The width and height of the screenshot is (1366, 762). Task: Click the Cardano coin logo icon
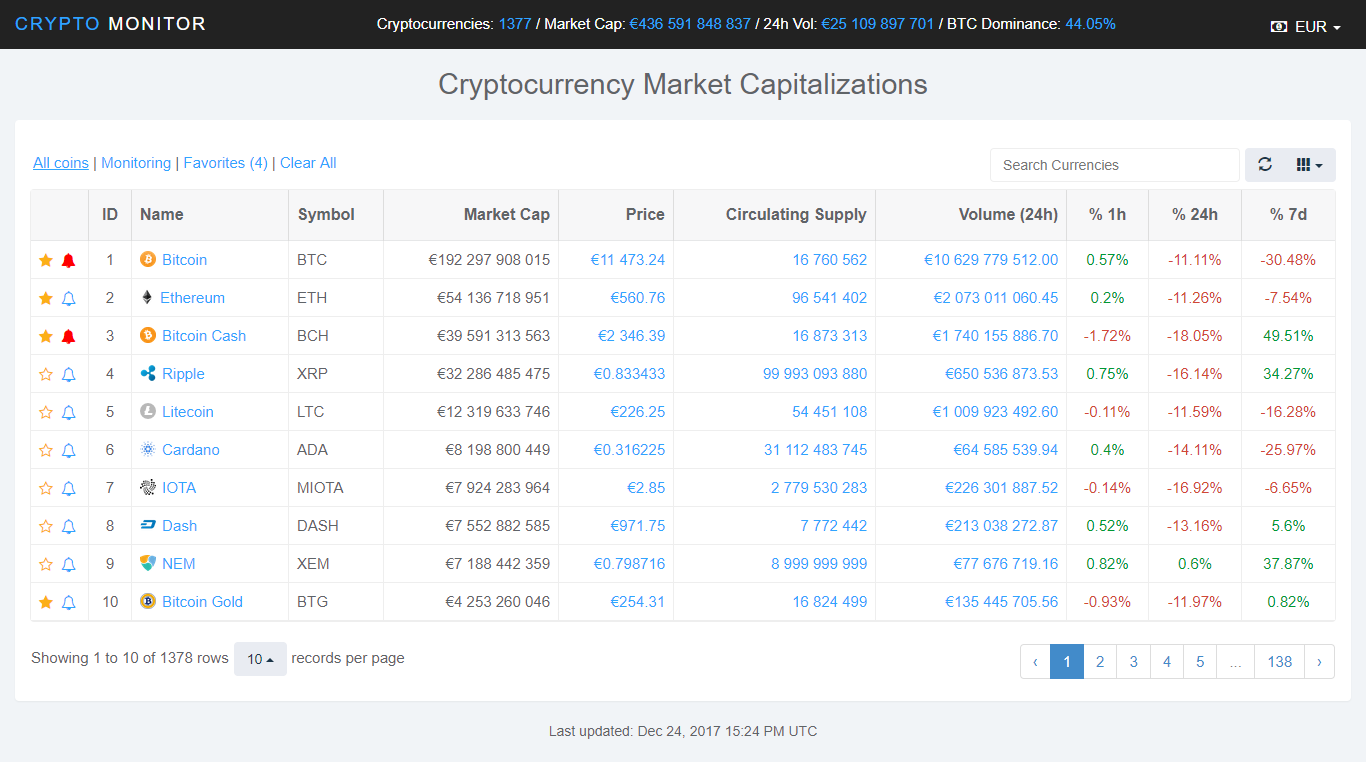click(x=148, y=450)
